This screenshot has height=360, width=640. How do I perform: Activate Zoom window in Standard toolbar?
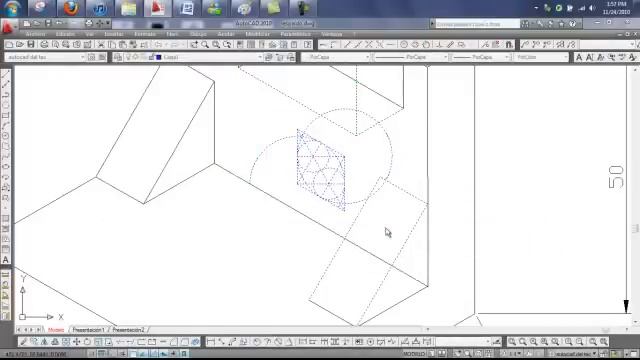tap(216, 44)
